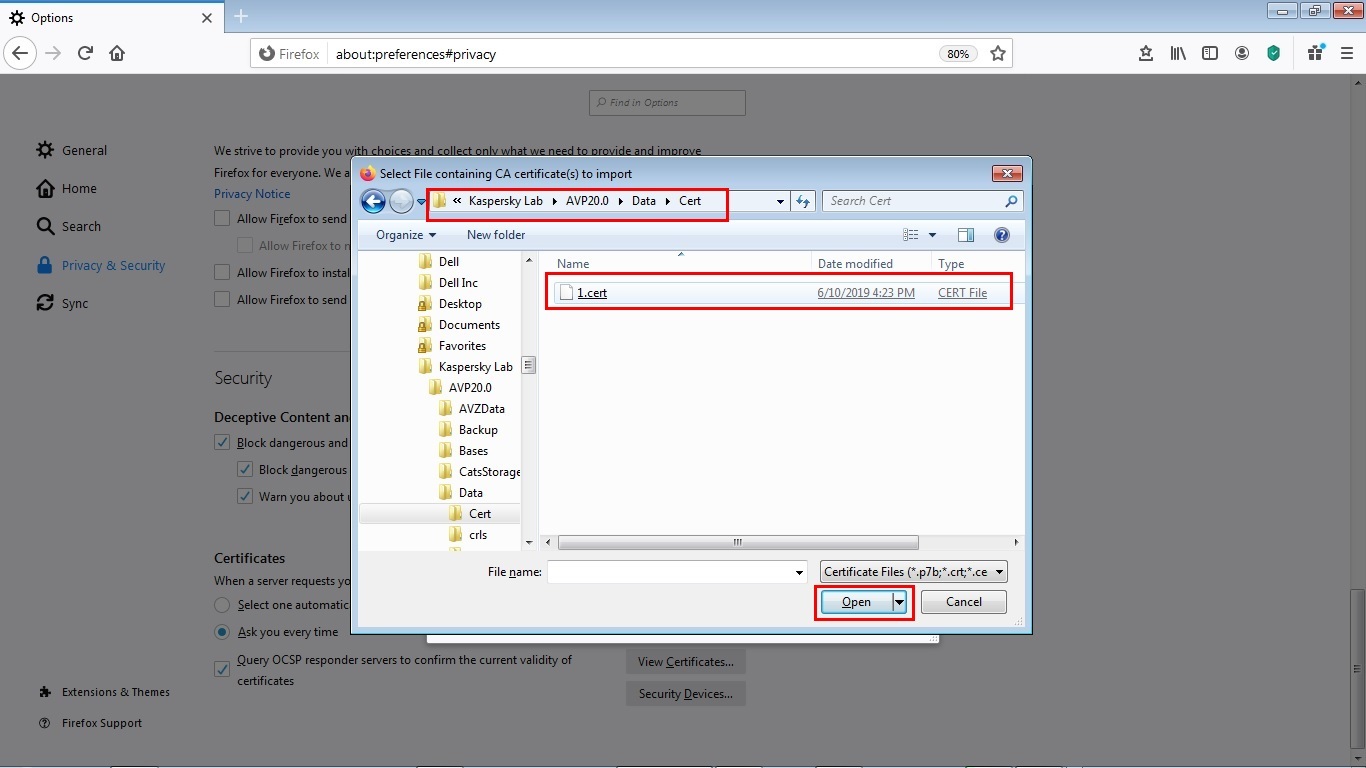The image size is (1366, 768).
Task: Click the search magnifier in Search Cert box
Action: [x=1011, y=201]
